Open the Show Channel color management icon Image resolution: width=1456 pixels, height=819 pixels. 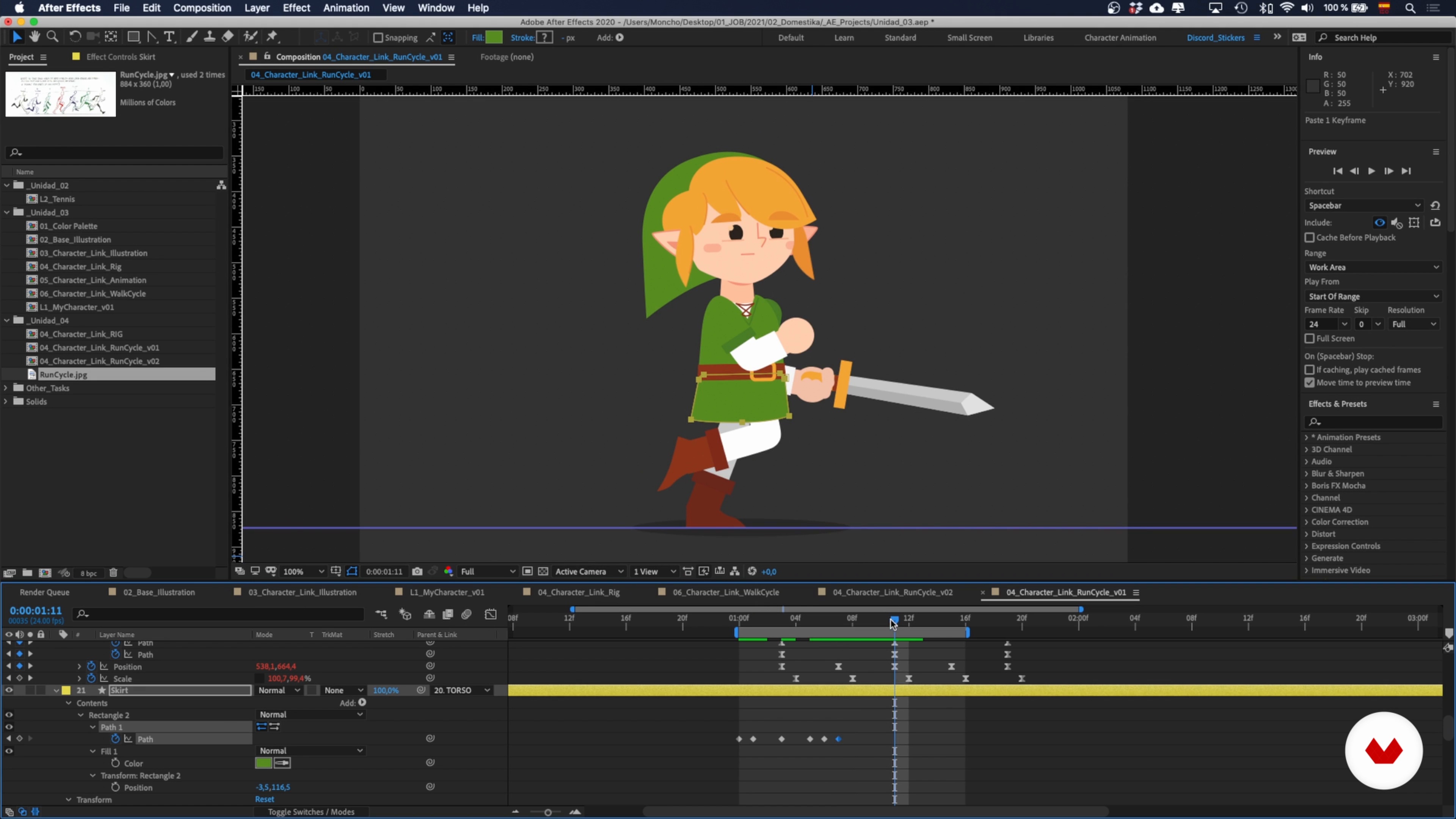coord(449,571)
